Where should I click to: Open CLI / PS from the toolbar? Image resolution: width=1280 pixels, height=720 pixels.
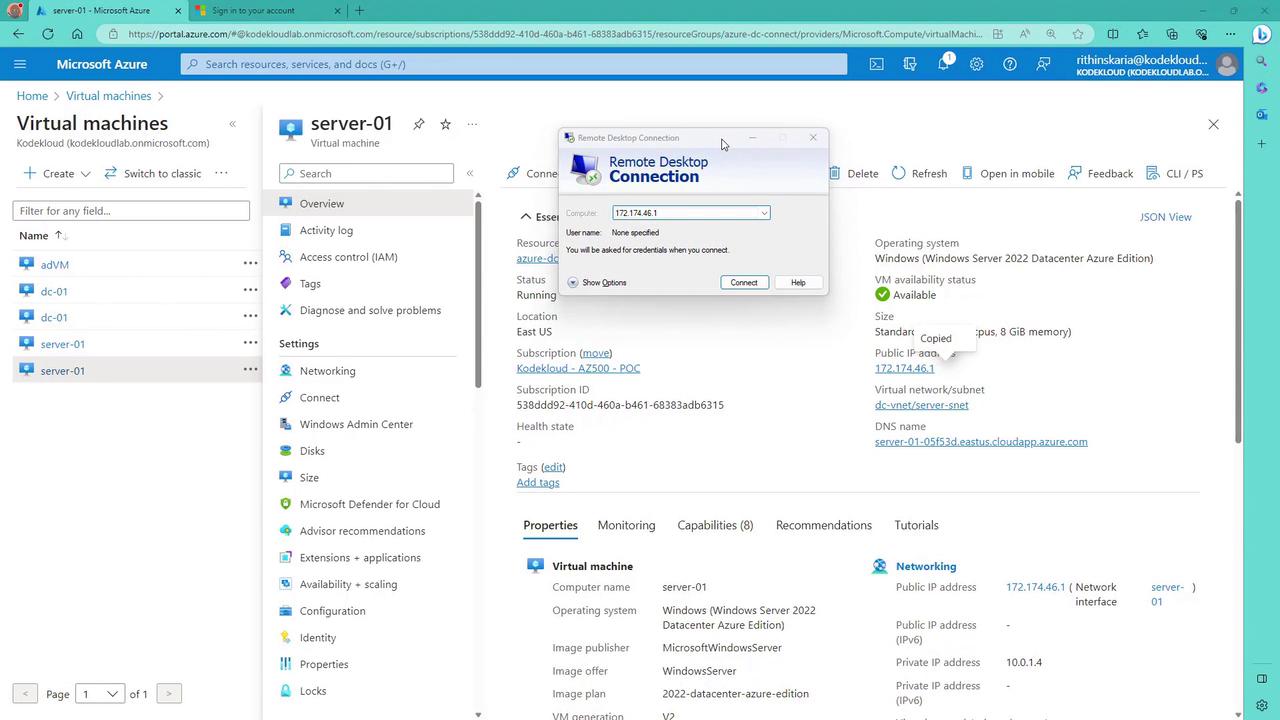1174,173
